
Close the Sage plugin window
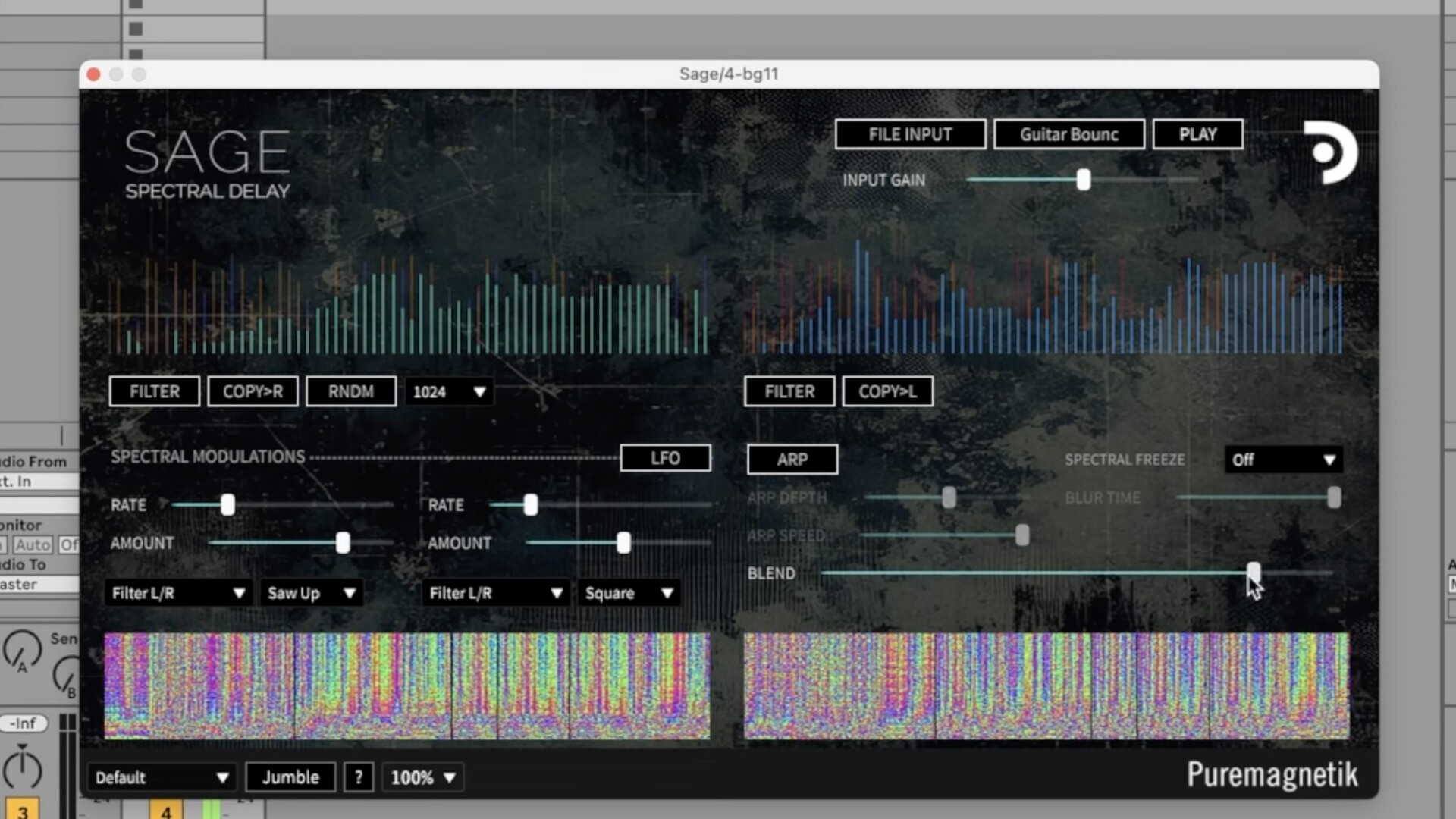[x=94, y=74]
